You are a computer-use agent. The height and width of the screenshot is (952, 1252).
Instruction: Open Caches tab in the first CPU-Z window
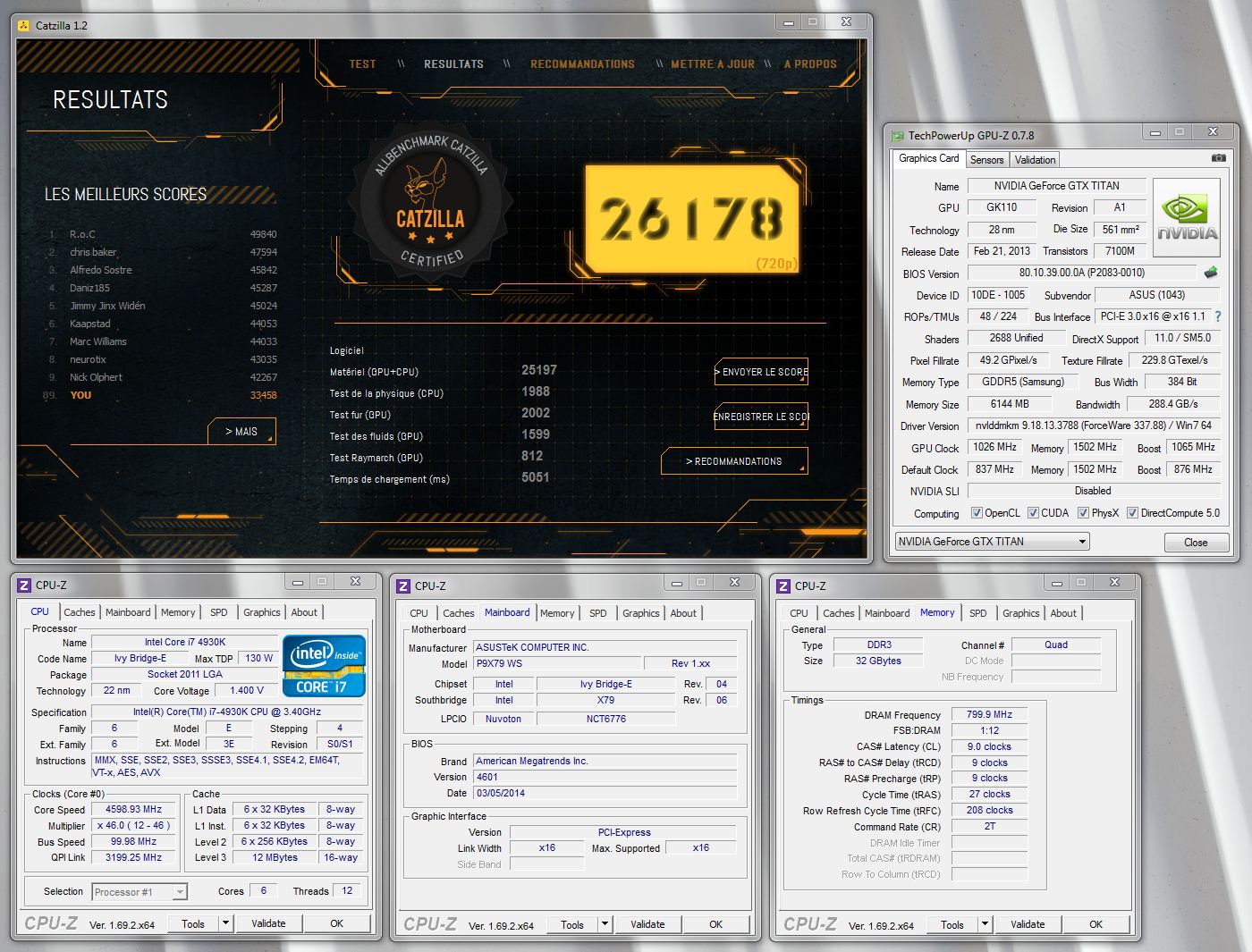click(x=80, y=612)
